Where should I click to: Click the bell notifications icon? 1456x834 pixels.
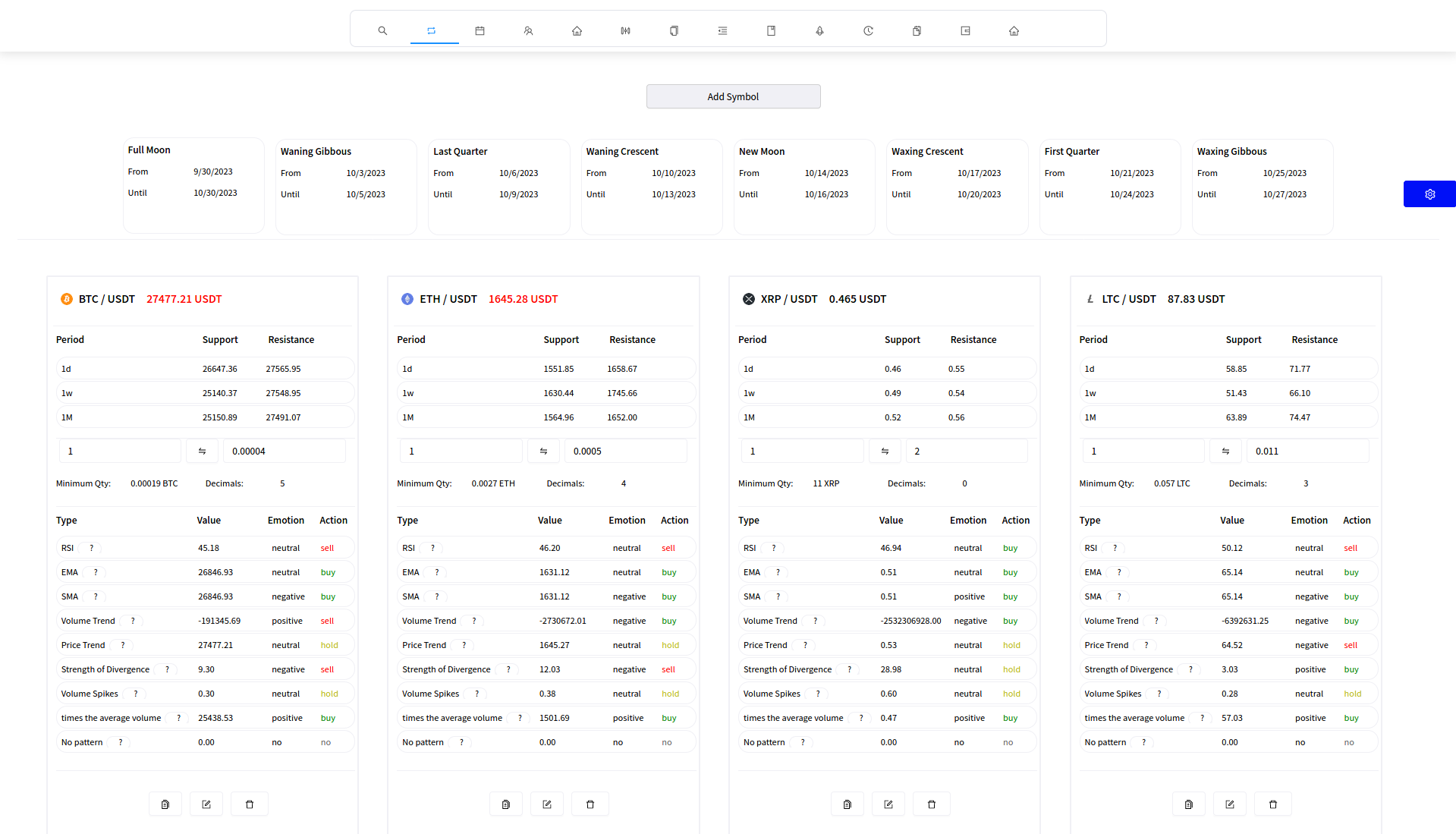tap(819, 31)
